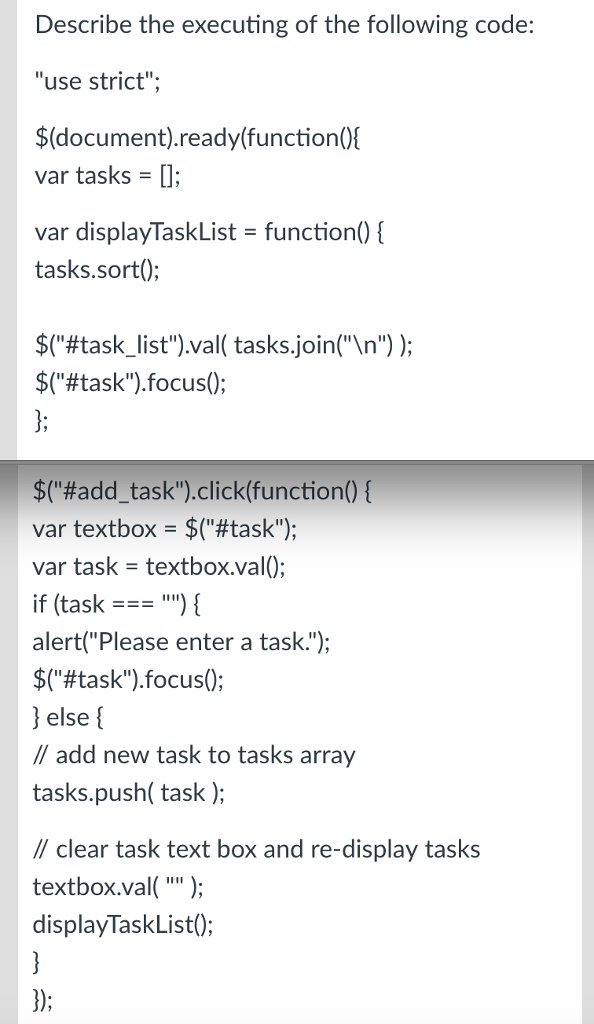Viewport: 594px width, 1024px height.
Task: Click the '// add new task to tasks array' comment
Action: pyautogui.click(x=194, y=755)
